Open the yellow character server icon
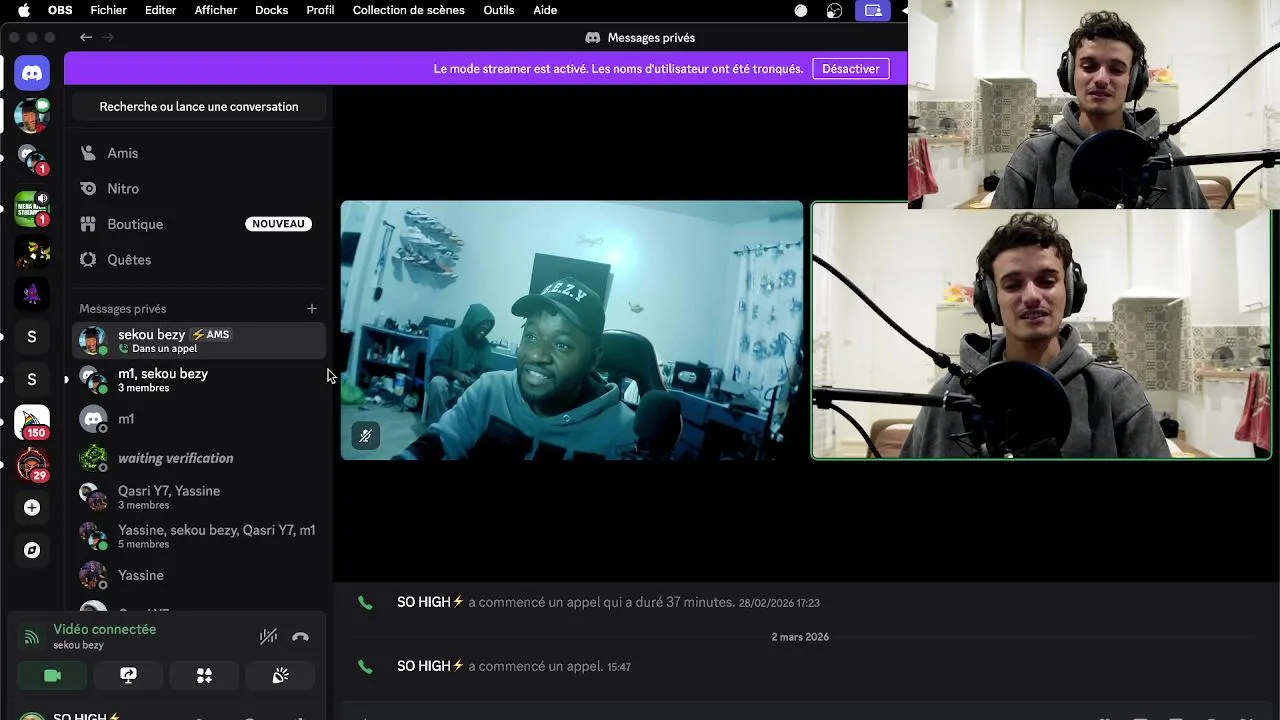Image resolution: width=1280 pixels, height=720 pixels. point(32,252)
